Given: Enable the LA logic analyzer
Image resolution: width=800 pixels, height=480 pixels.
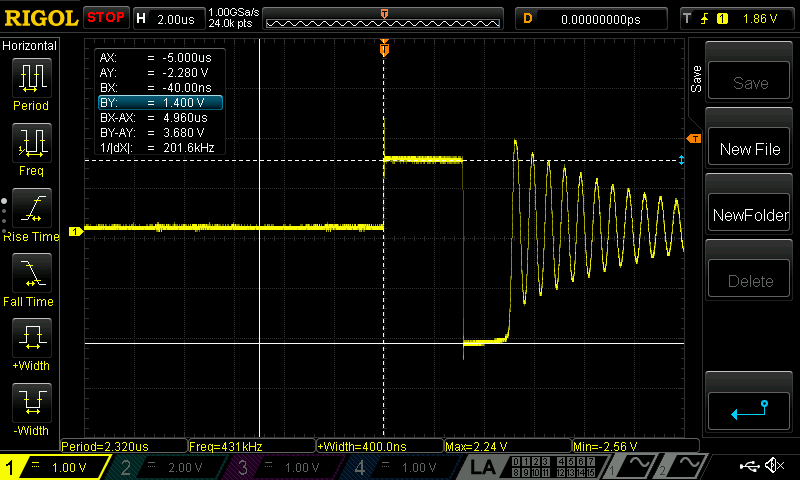Looking at the screenshot, I should 483,467.
